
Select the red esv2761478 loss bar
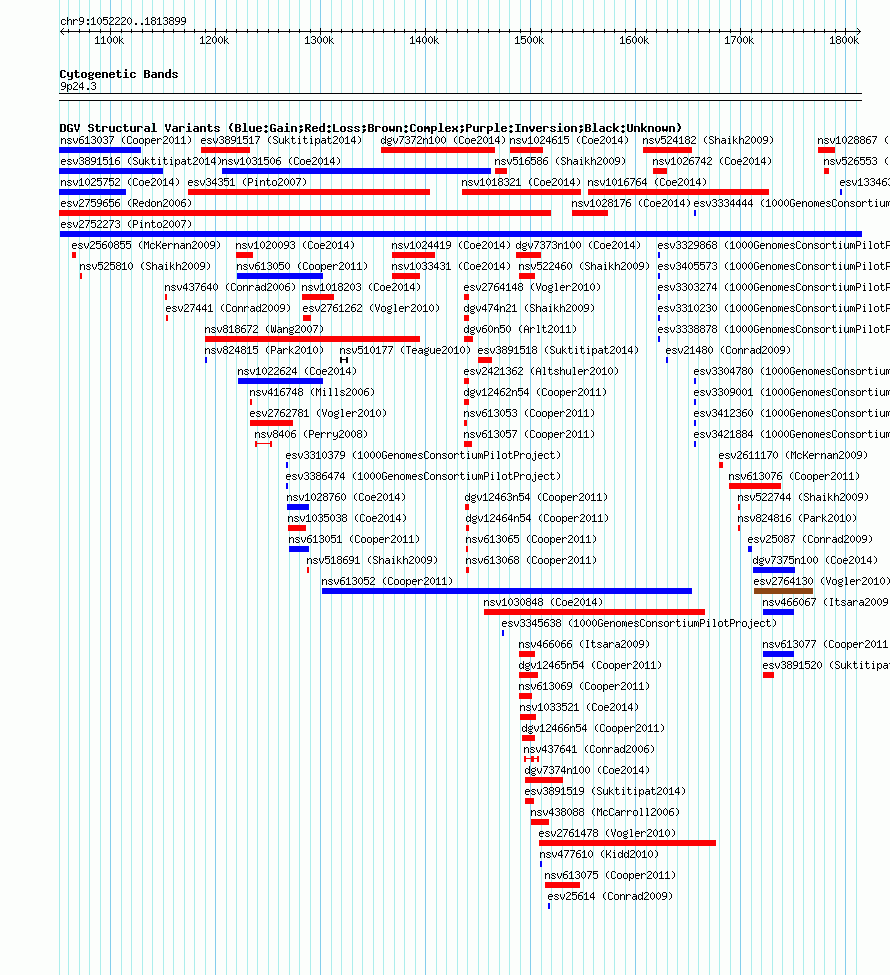[x=628, y=843]
